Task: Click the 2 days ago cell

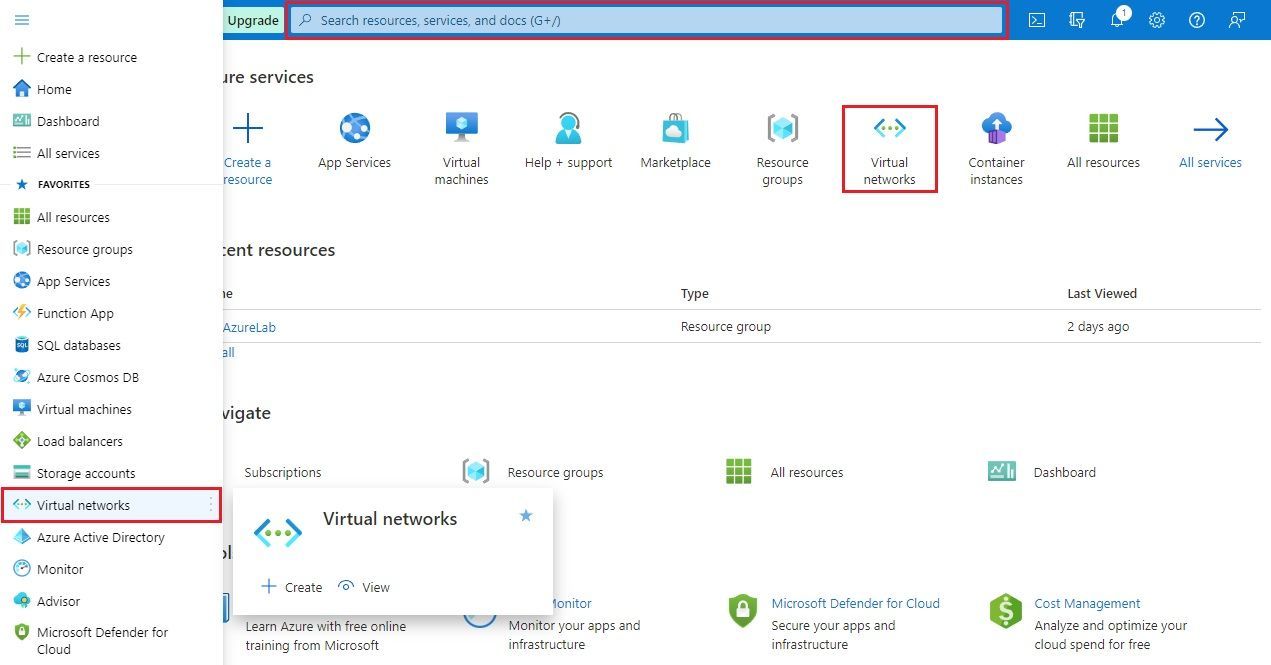Action: point(1098,326)
